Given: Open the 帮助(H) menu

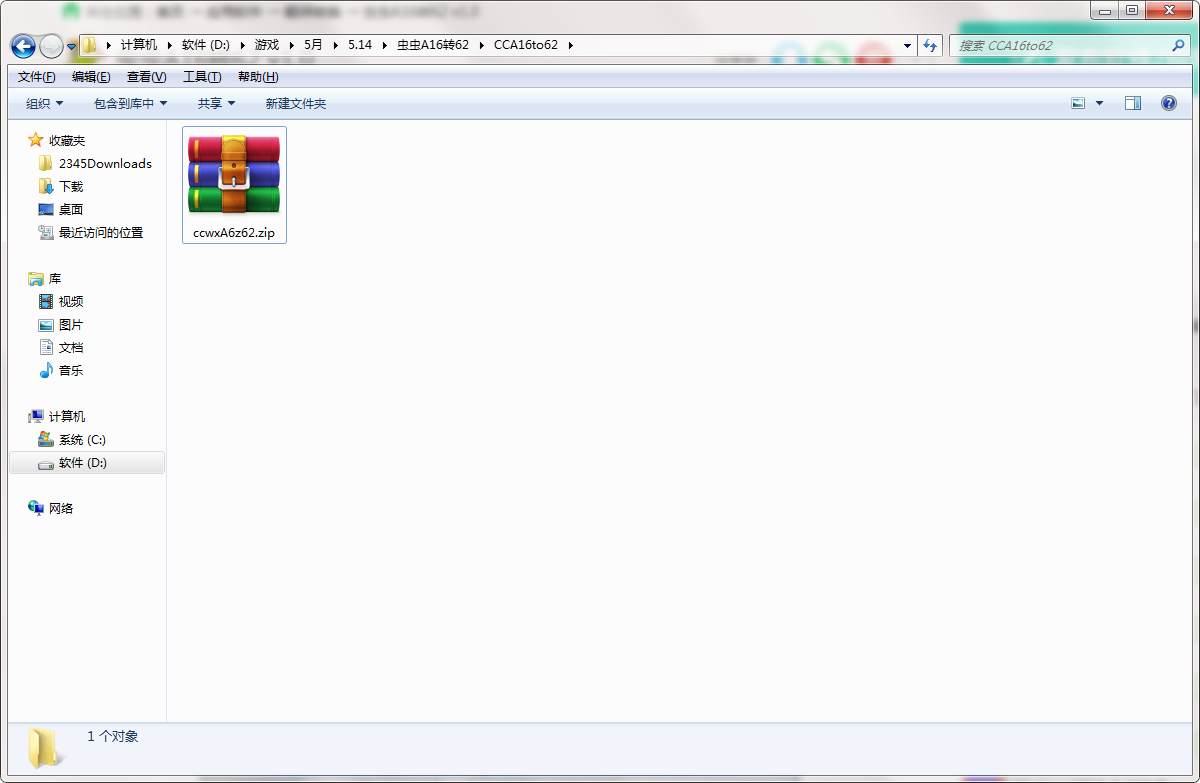Looking at the screenshot, I should coord(258,77).
